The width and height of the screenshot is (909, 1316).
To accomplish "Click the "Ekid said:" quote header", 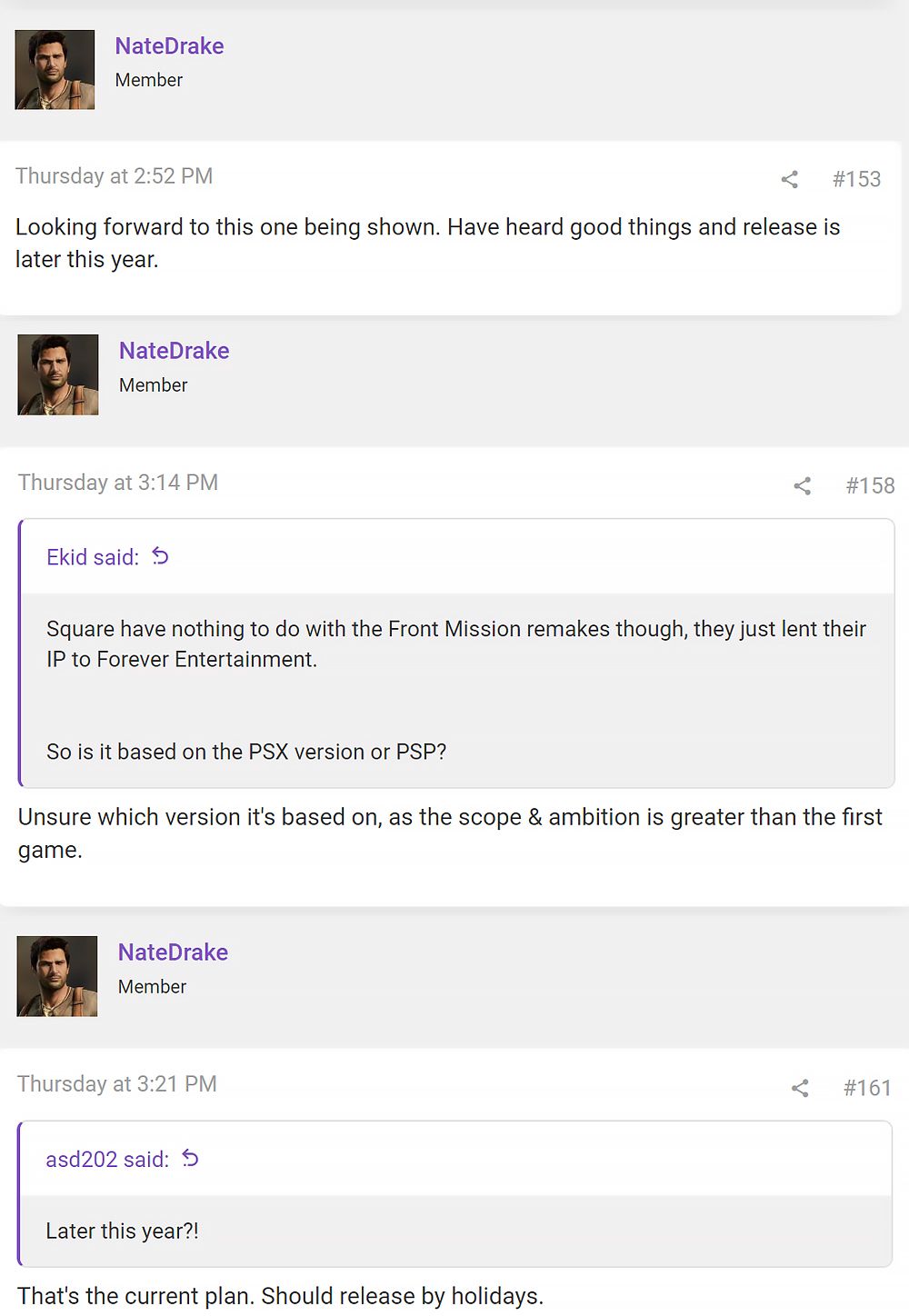I will [x=93, y=557].
